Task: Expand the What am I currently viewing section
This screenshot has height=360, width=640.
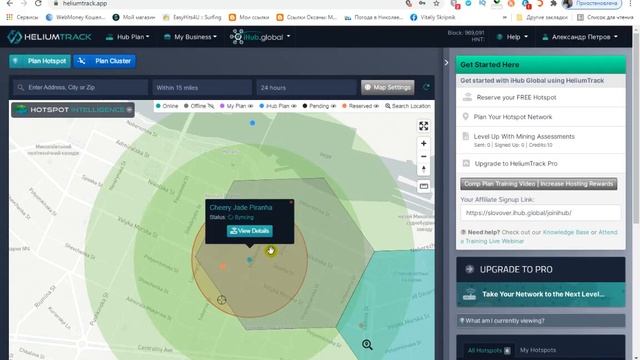Action: point(541,321)
